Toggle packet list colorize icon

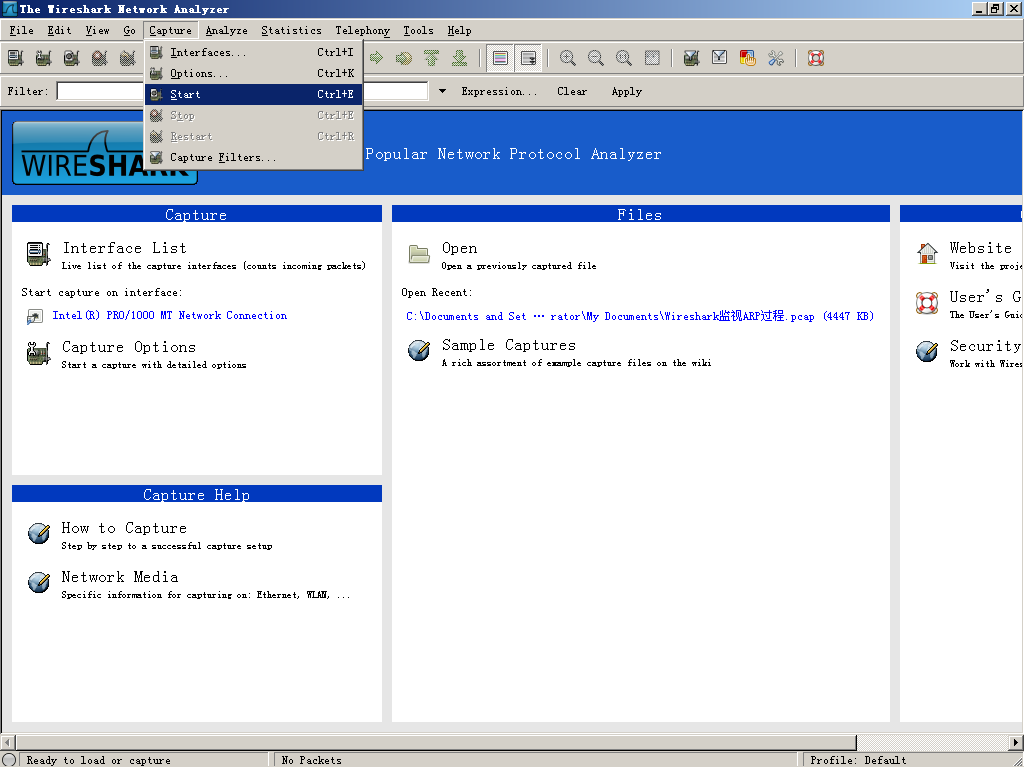coord(500,58)
